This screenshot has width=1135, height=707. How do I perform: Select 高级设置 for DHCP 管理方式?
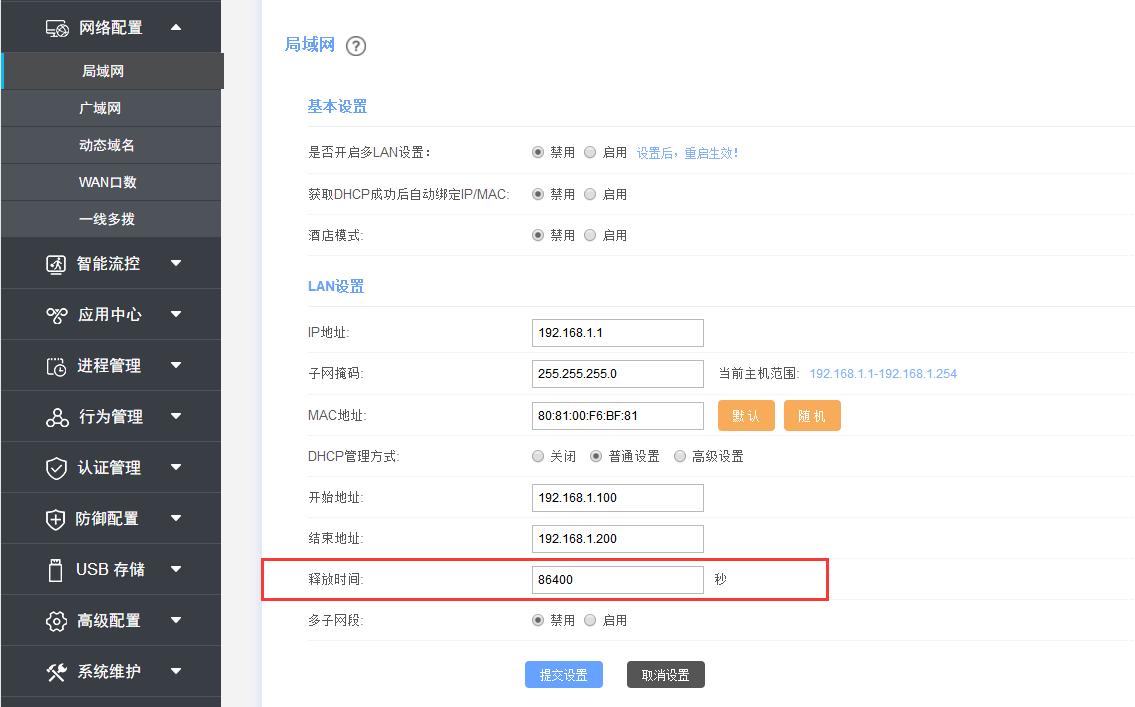(x=683, y=455)
